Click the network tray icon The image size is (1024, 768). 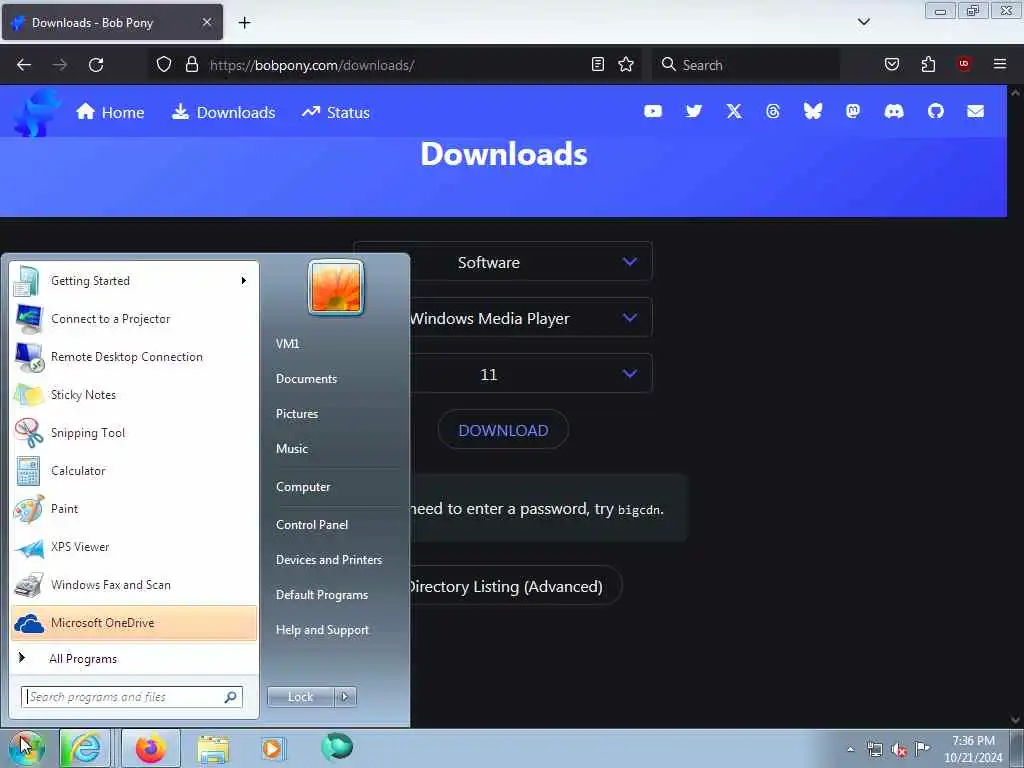coord(874,749)
